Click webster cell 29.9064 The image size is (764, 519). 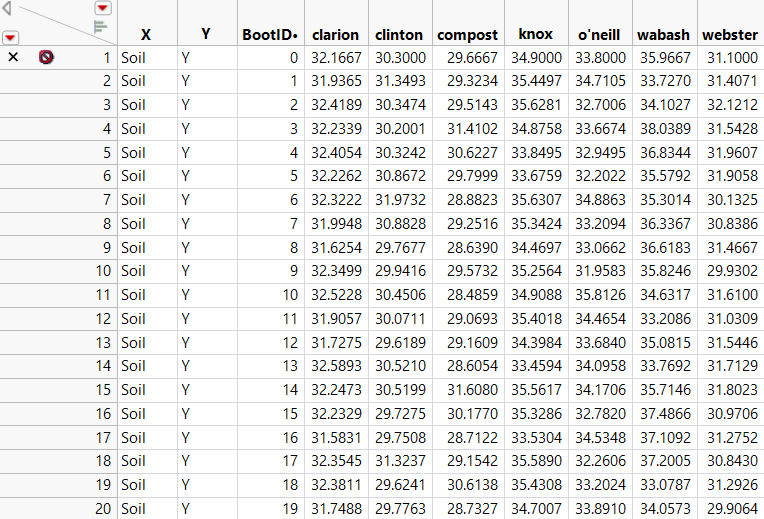(732, 509)
